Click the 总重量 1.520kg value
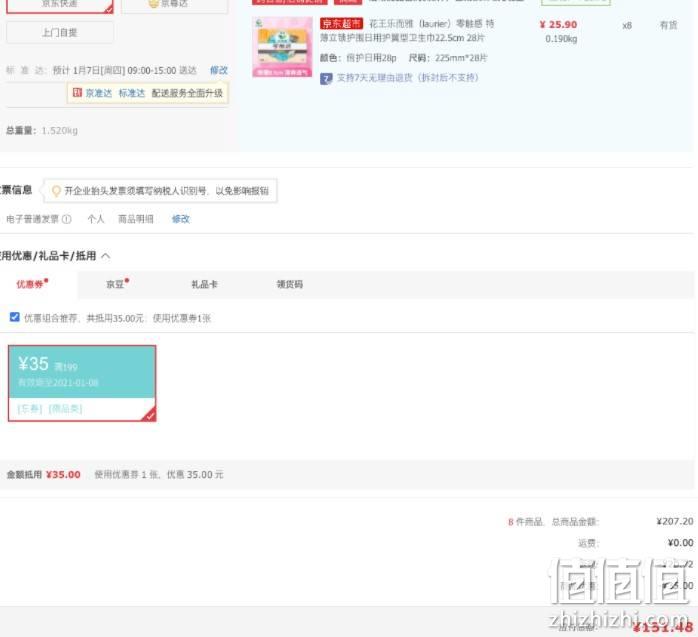The width and height of the screenshot is (698, 637). pos(60,130)
